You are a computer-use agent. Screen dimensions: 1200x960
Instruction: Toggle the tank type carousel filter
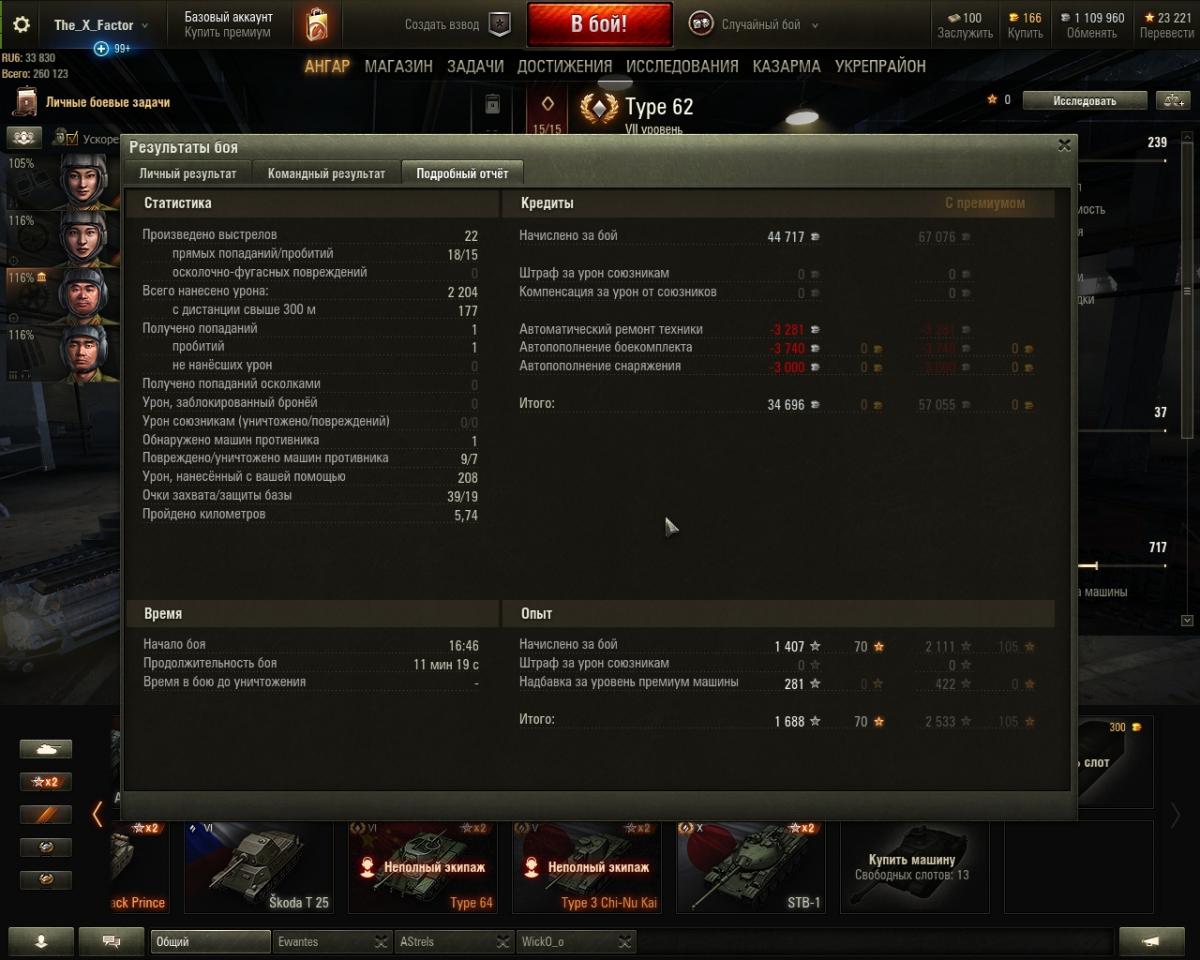point(46,749)
